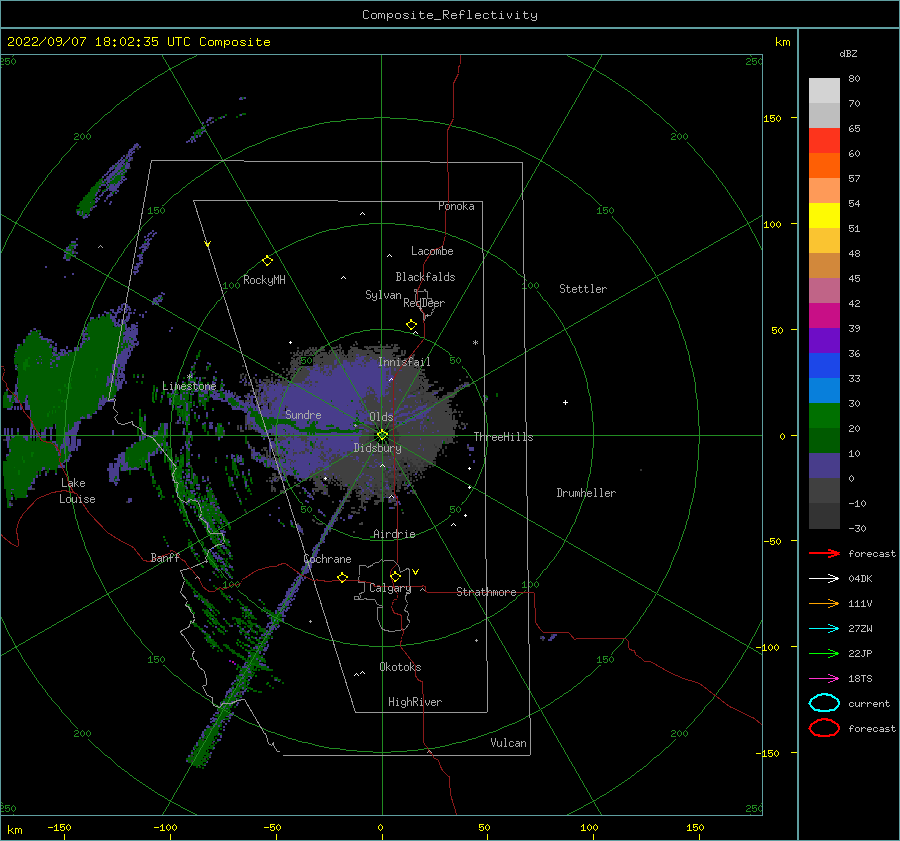Viewport: 900px width, 841px height.
Task: Click the white 04DK arrow icon
Action: pyautogui.click(x=824, y=579)
